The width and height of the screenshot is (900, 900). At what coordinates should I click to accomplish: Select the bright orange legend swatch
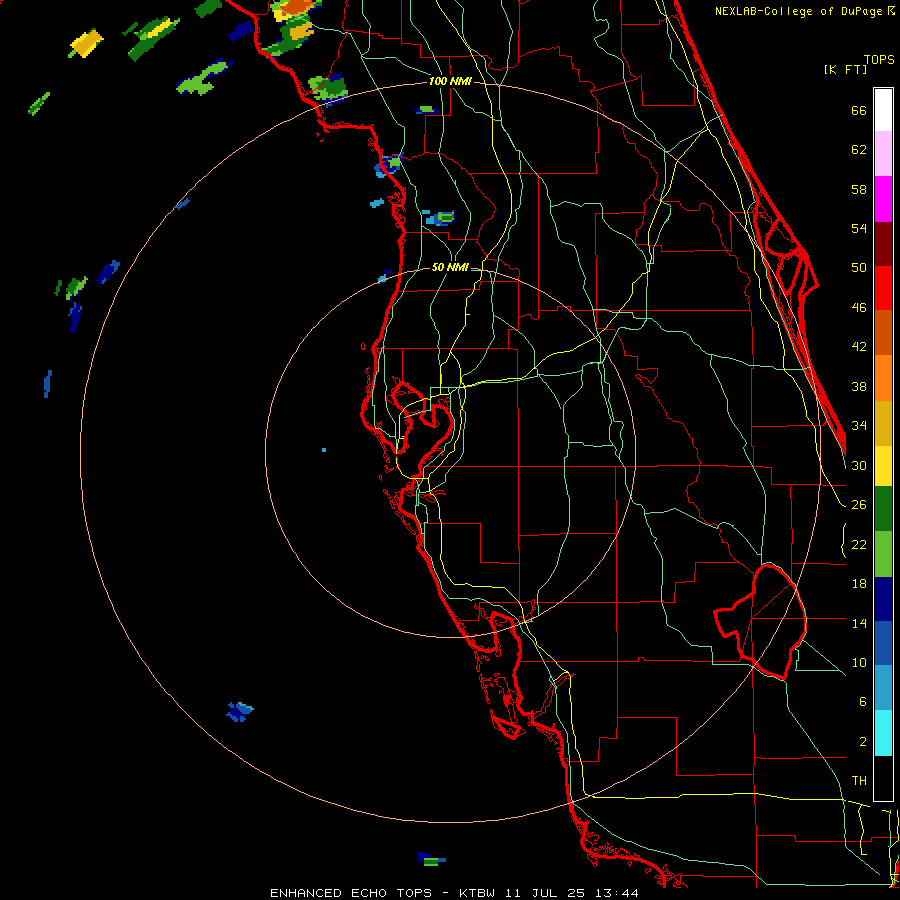tap(883, 378)
